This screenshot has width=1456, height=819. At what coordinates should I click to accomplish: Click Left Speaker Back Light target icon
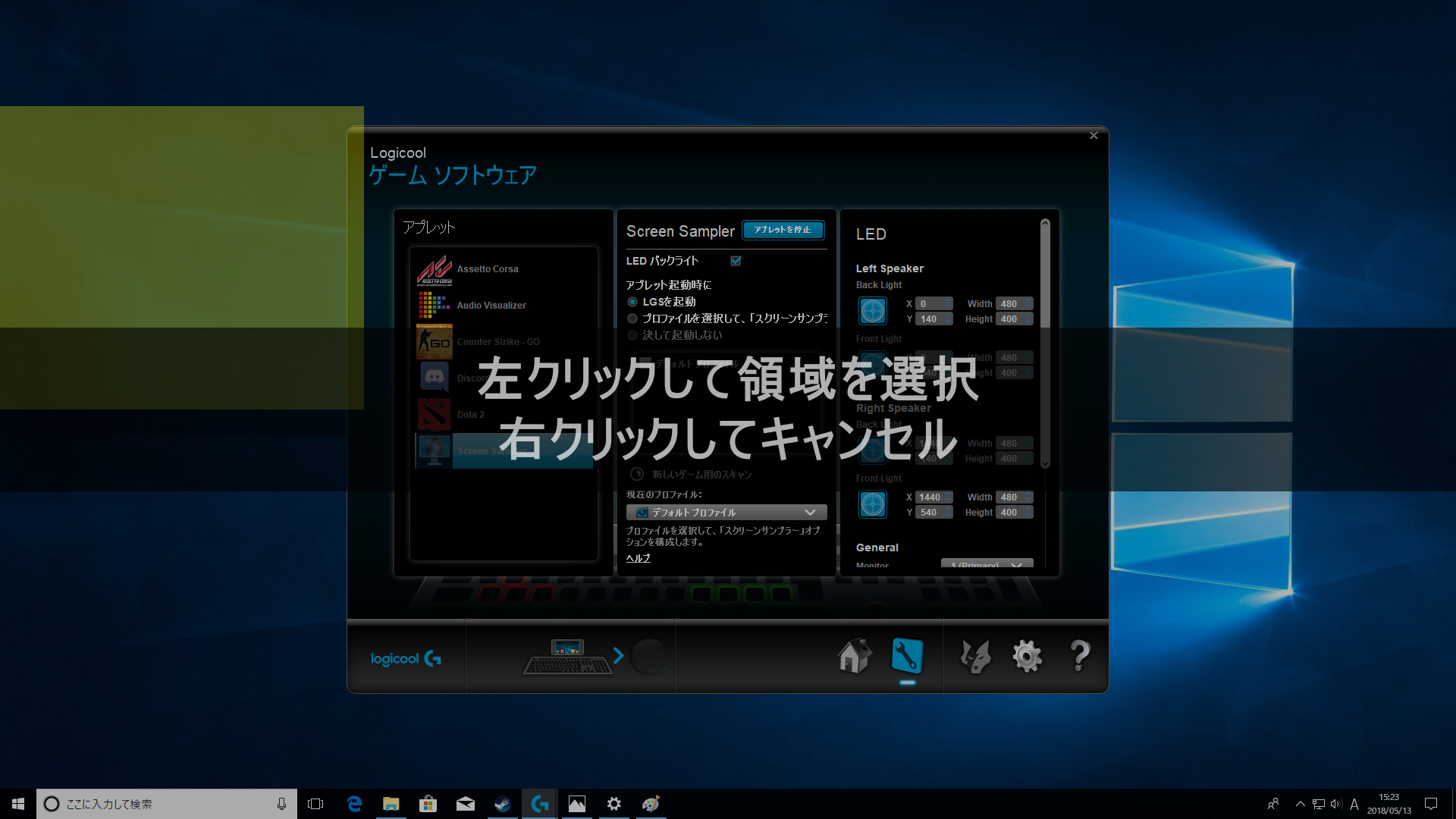coord(873,311)
